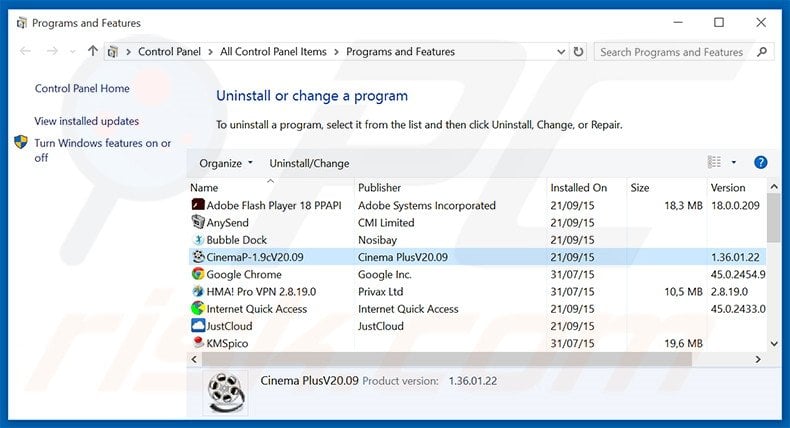This screenshot has width=790, height=428.
Task: Click the 45.0.2454.9 version cell
Action: click(738, 274)
